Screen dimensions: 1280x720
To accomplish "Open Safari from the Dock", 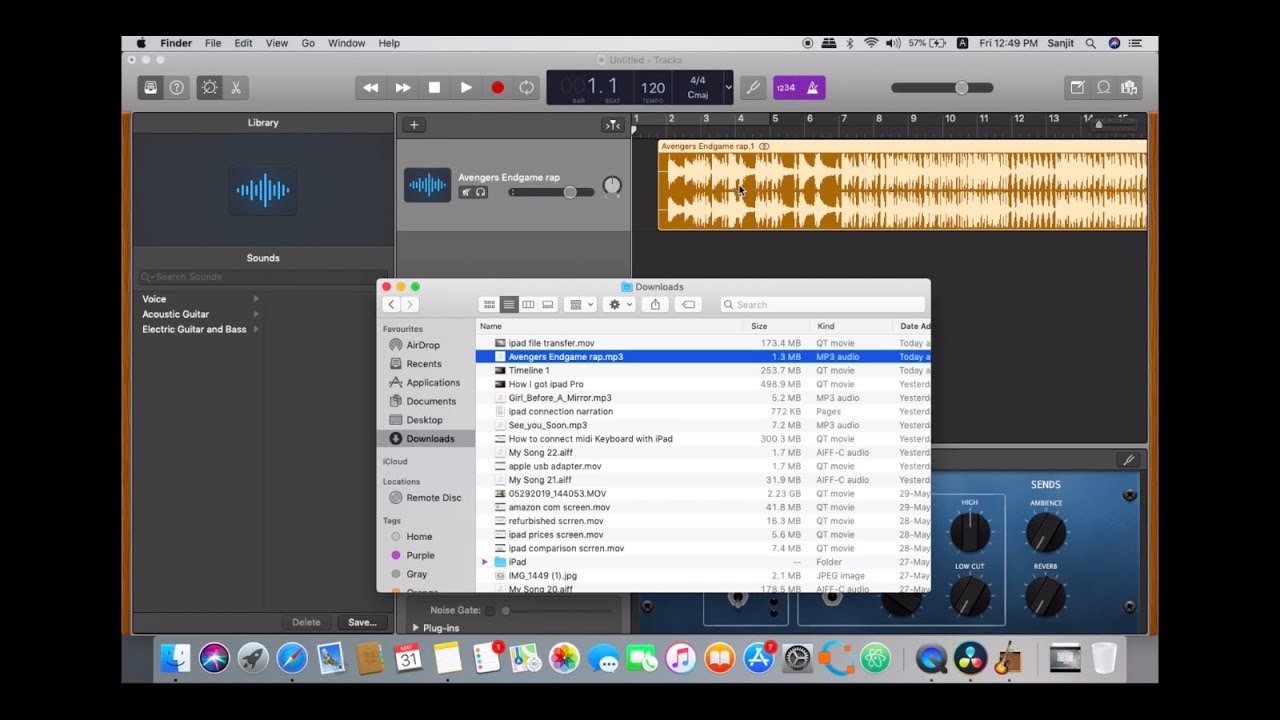I will click(x=292, y=658).
